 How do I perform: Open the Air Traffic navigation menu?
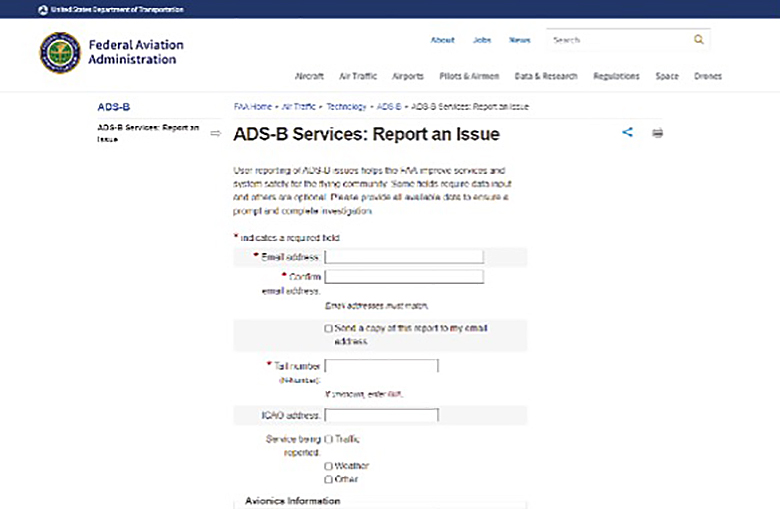(x=358, y=76)
